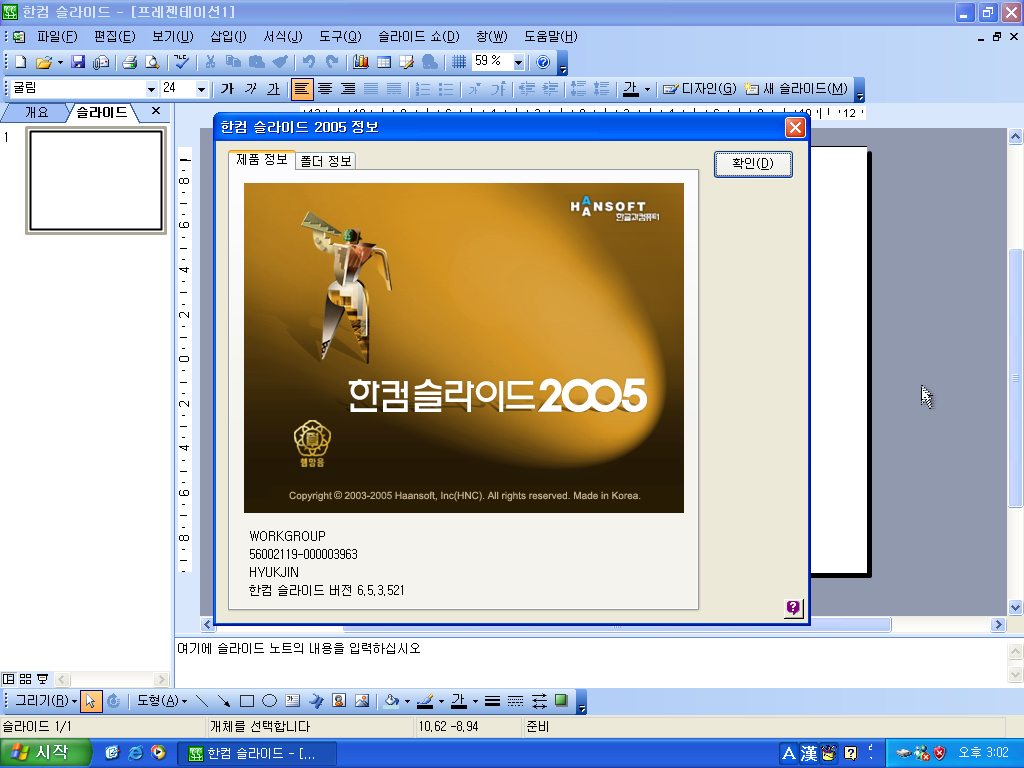The width and height of the screenshot is (1024, 768).
Task: Expand the zoom percentage dropdown showing 59 %
Action: (x=519, y=62)
